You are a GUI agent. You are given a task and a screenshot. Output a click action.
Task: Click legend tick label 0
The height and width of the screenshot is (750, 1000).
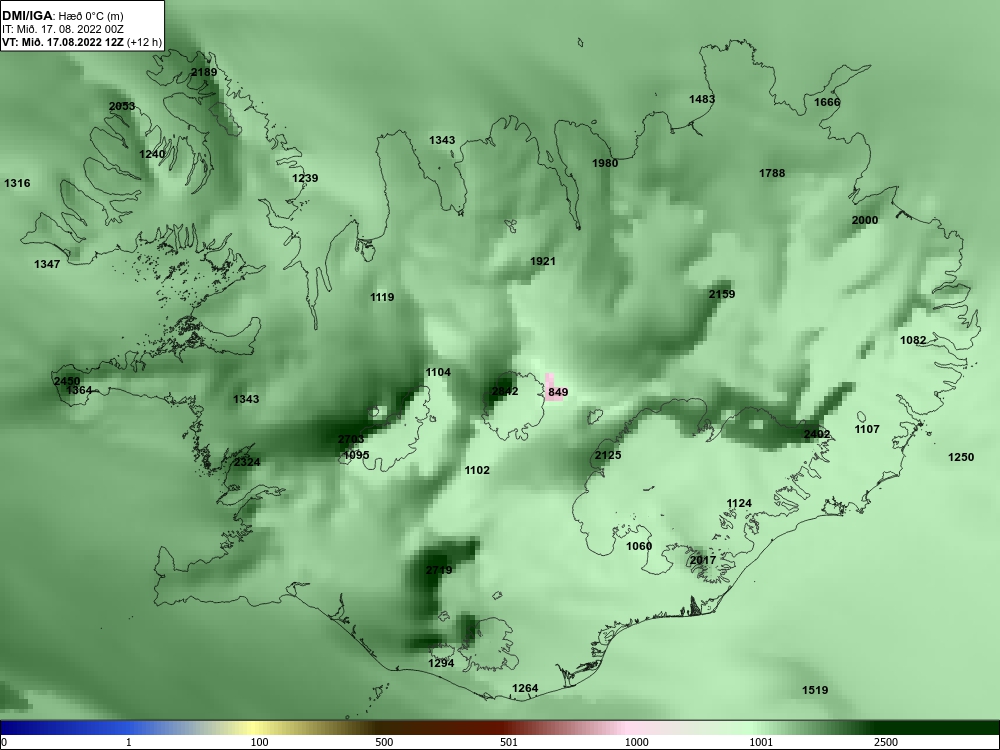click(4, 742)
